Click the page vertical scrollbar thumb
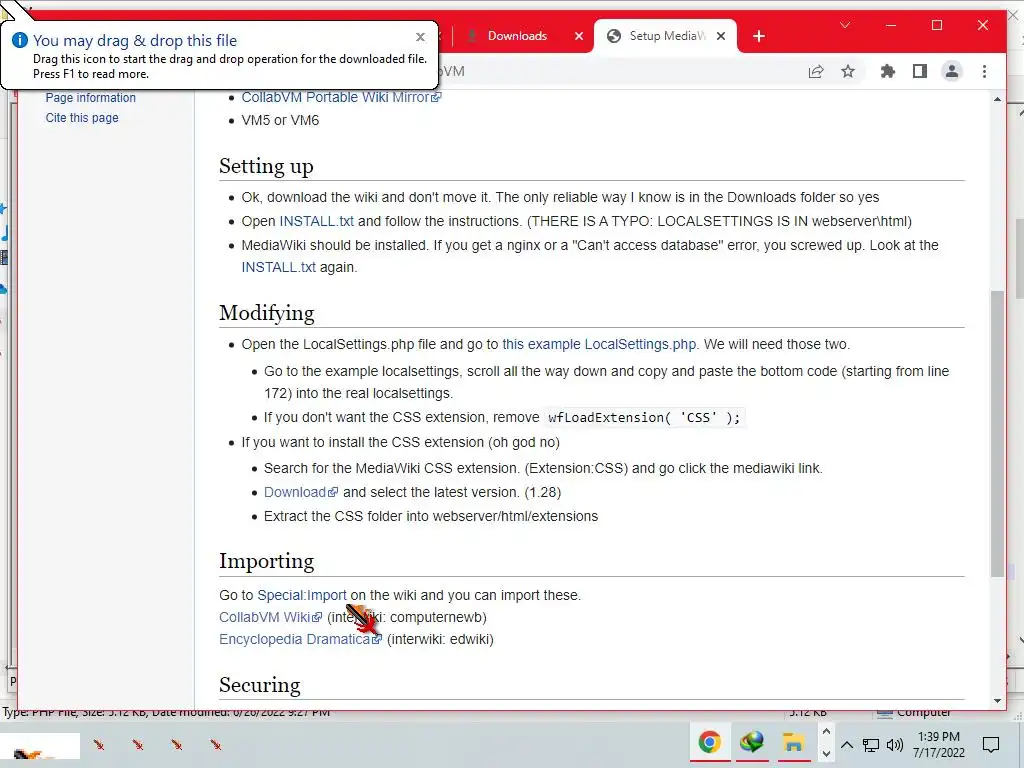The height and width of the screenshot is (768, 1024). click(997, 433)
